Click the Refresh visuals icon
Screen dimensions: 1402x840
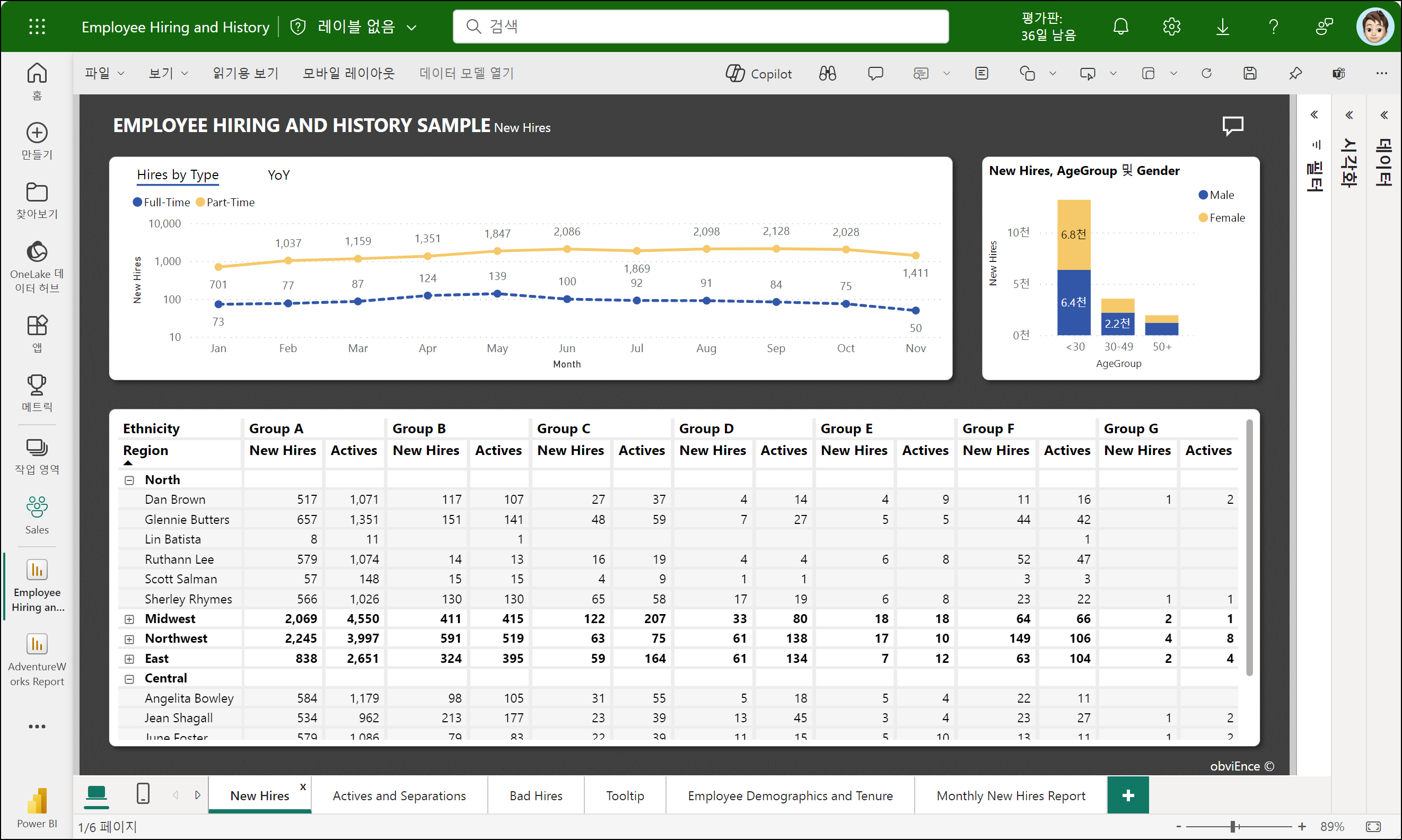[1206, 74]
